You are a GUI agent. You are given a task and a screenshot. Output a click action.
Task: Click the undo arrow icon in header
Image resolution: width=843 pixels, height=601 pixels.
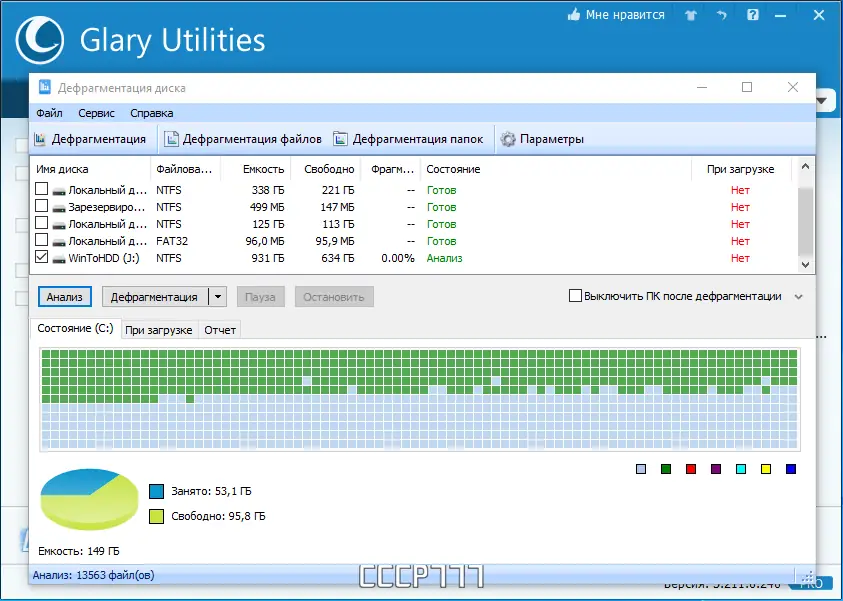point(721,16)
